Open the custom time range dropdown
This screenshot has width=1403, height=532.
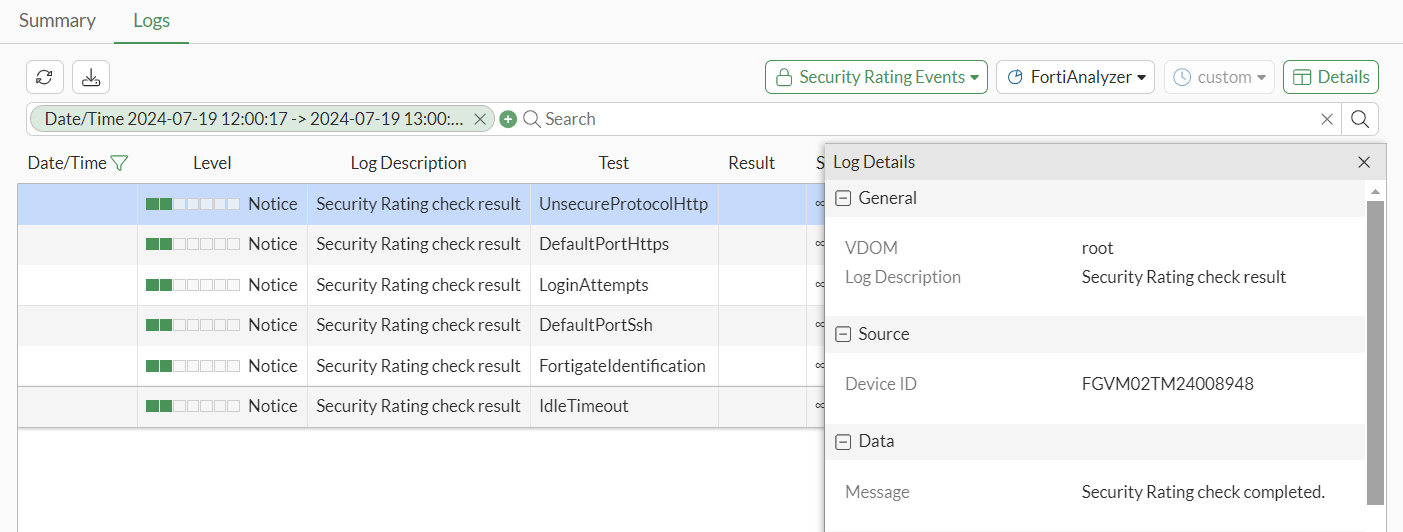pyautogui.click(x=1219, y=77)
